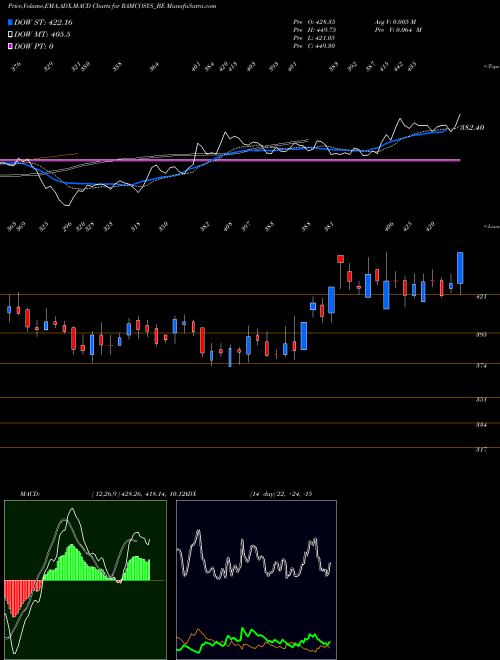
Task: Click the Pre C: 449.39 value
Action: [x=314, y=46]
